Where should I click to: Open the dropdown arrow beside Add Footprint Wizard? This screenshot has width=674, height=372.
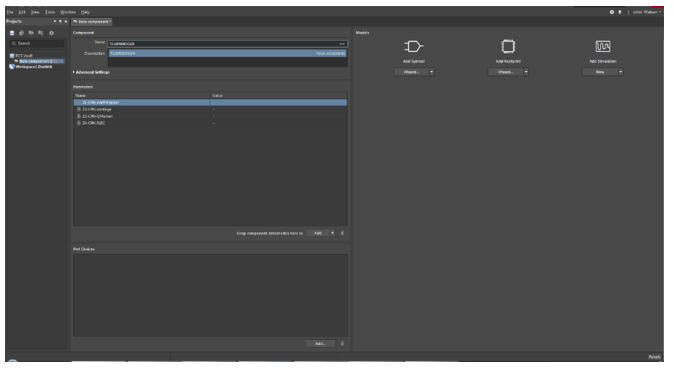[526, 72]
